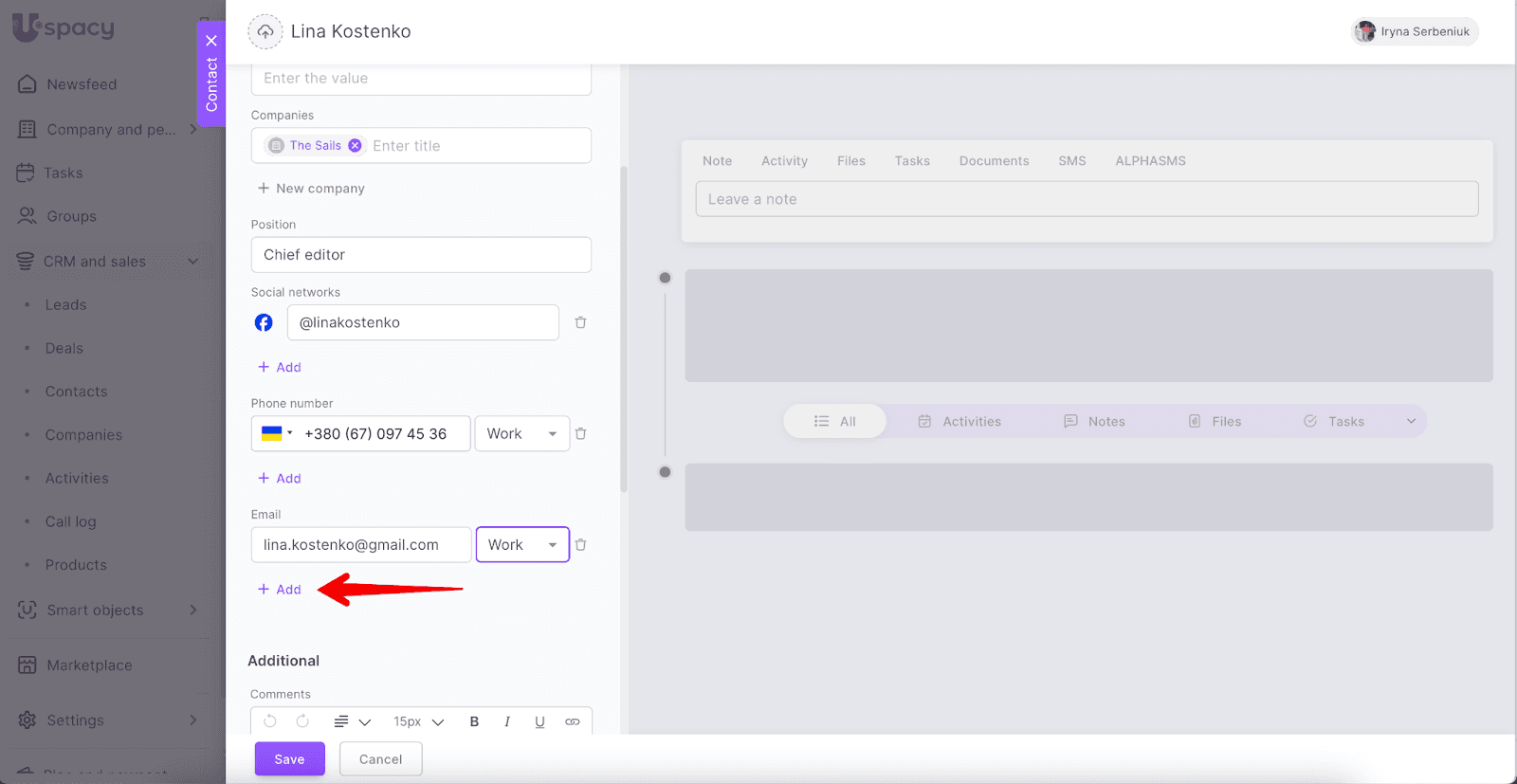Add another email address

(x=280, y=590)
